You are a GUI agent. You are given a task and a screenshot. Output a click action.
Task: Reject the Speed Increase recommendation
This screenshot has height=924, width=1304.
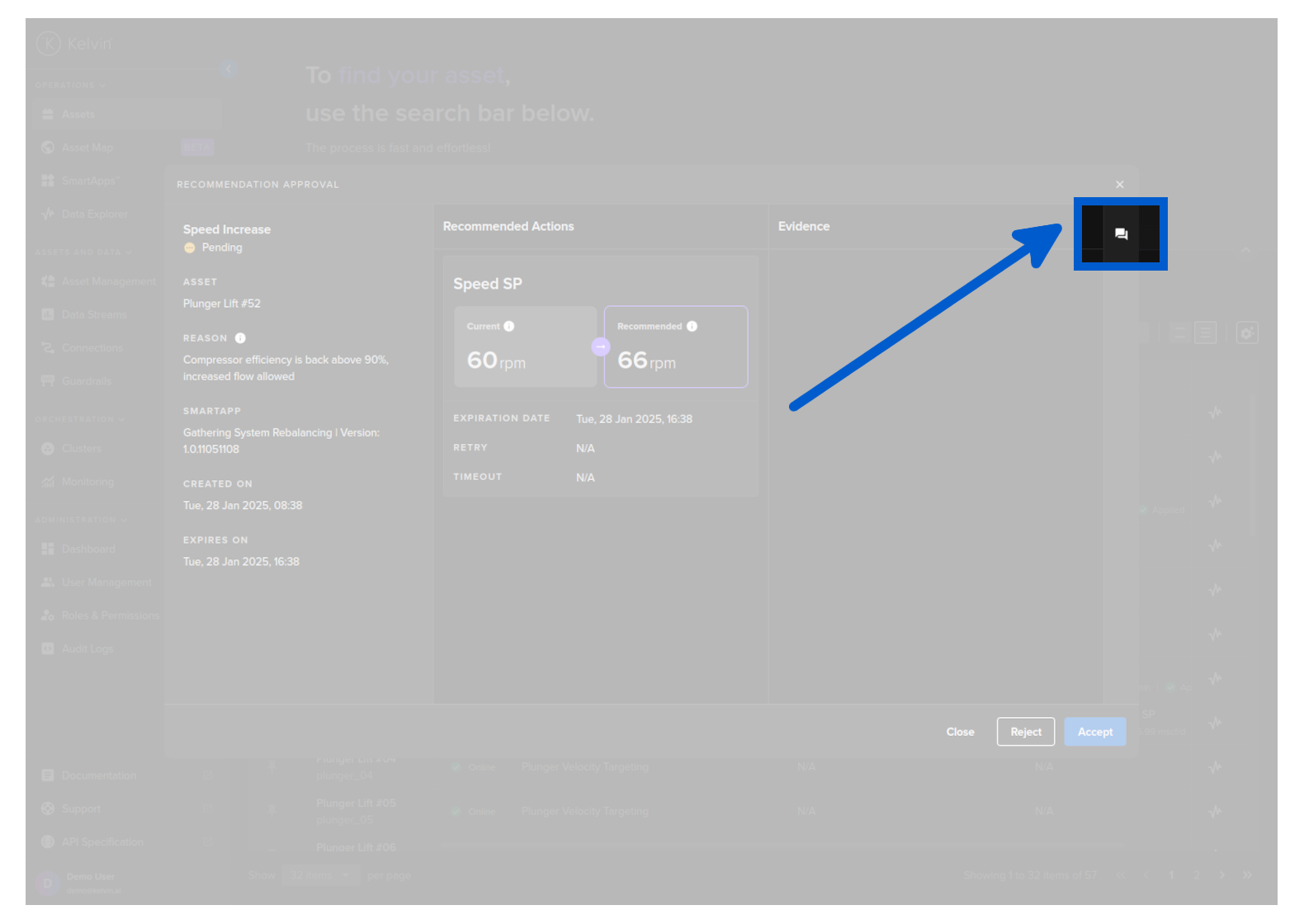[1025, 732]
